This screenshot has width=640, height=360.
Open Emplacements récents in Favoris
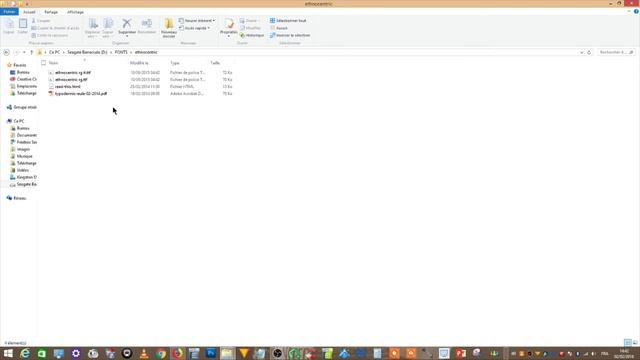point(27,86)
